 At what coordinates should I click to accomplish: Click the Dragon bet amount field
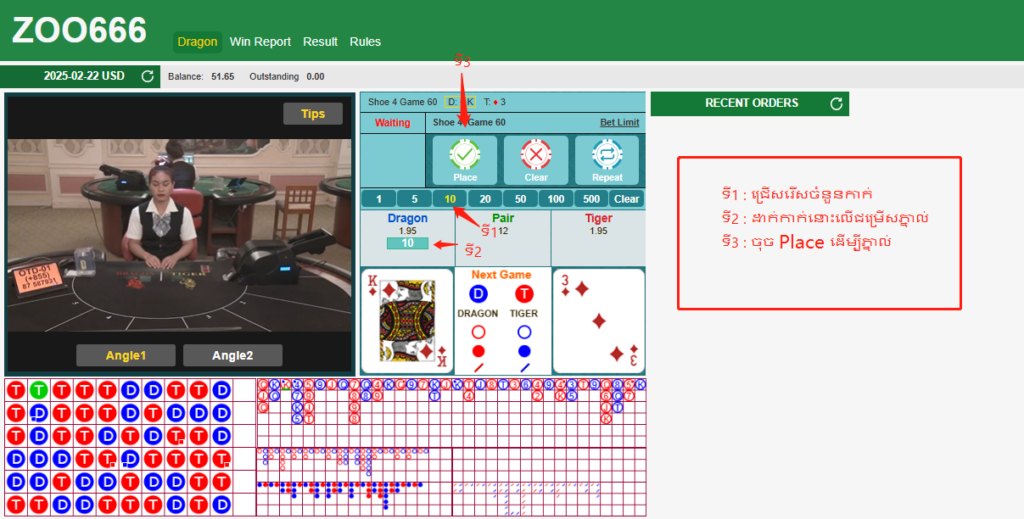(407, 243)
